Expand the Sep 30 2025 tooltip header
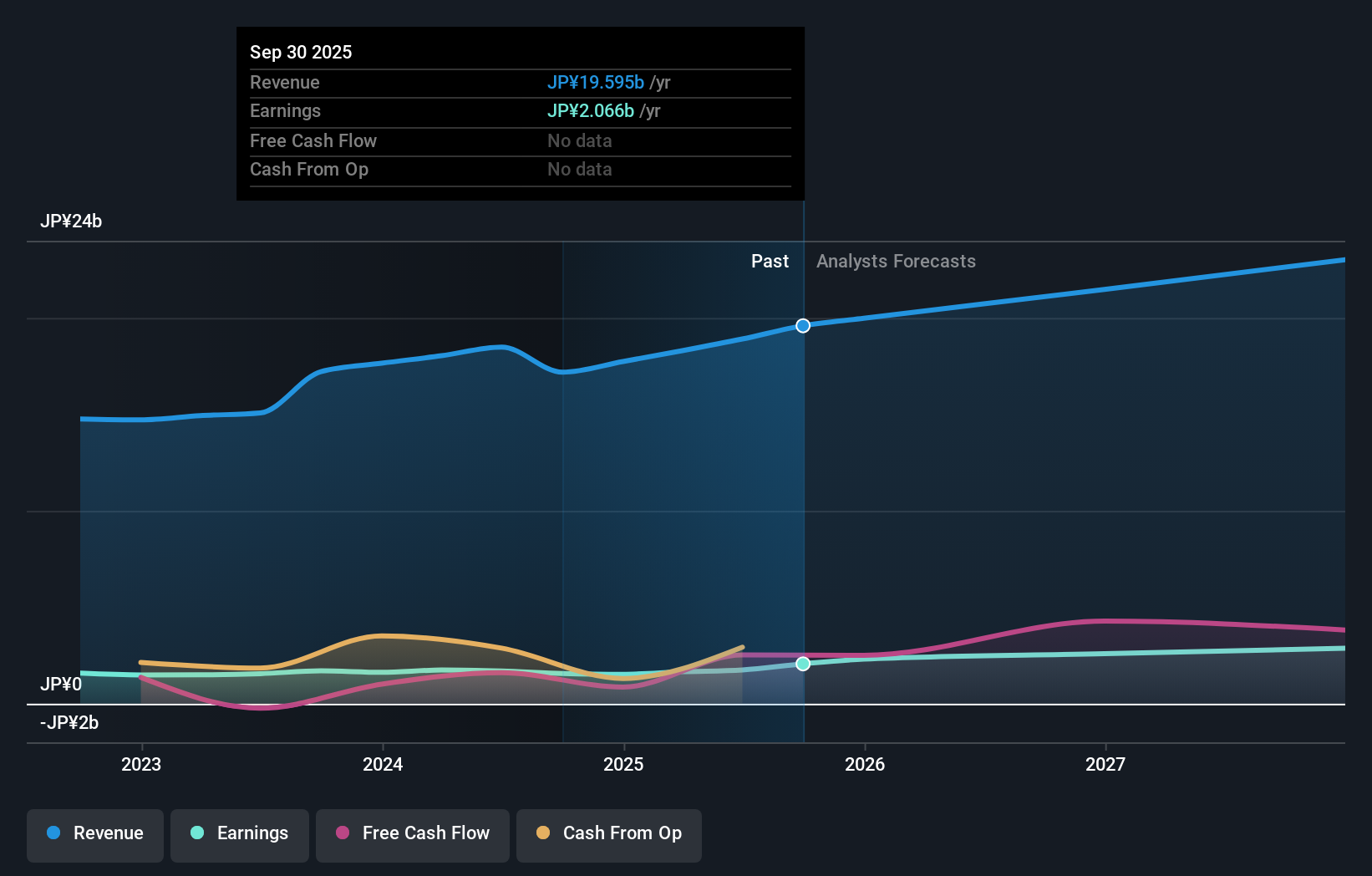Viewport: 1372px width, 876px height. 301,52
